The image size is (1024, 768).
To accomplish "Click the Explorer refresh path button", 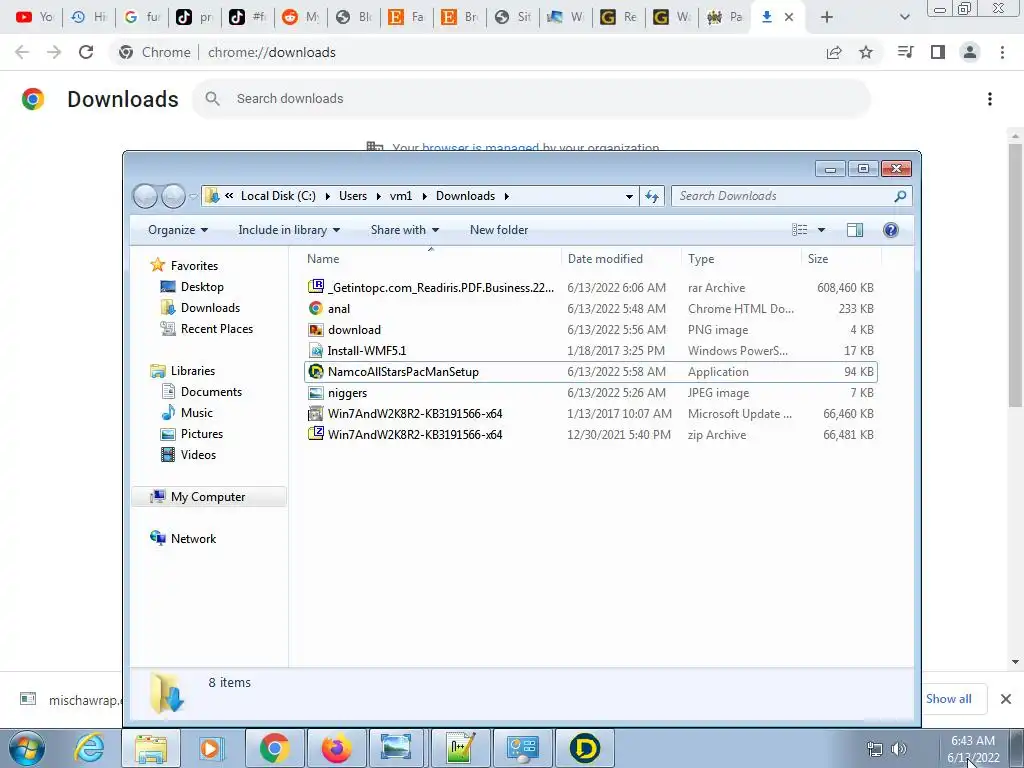I will click(652, 196).
